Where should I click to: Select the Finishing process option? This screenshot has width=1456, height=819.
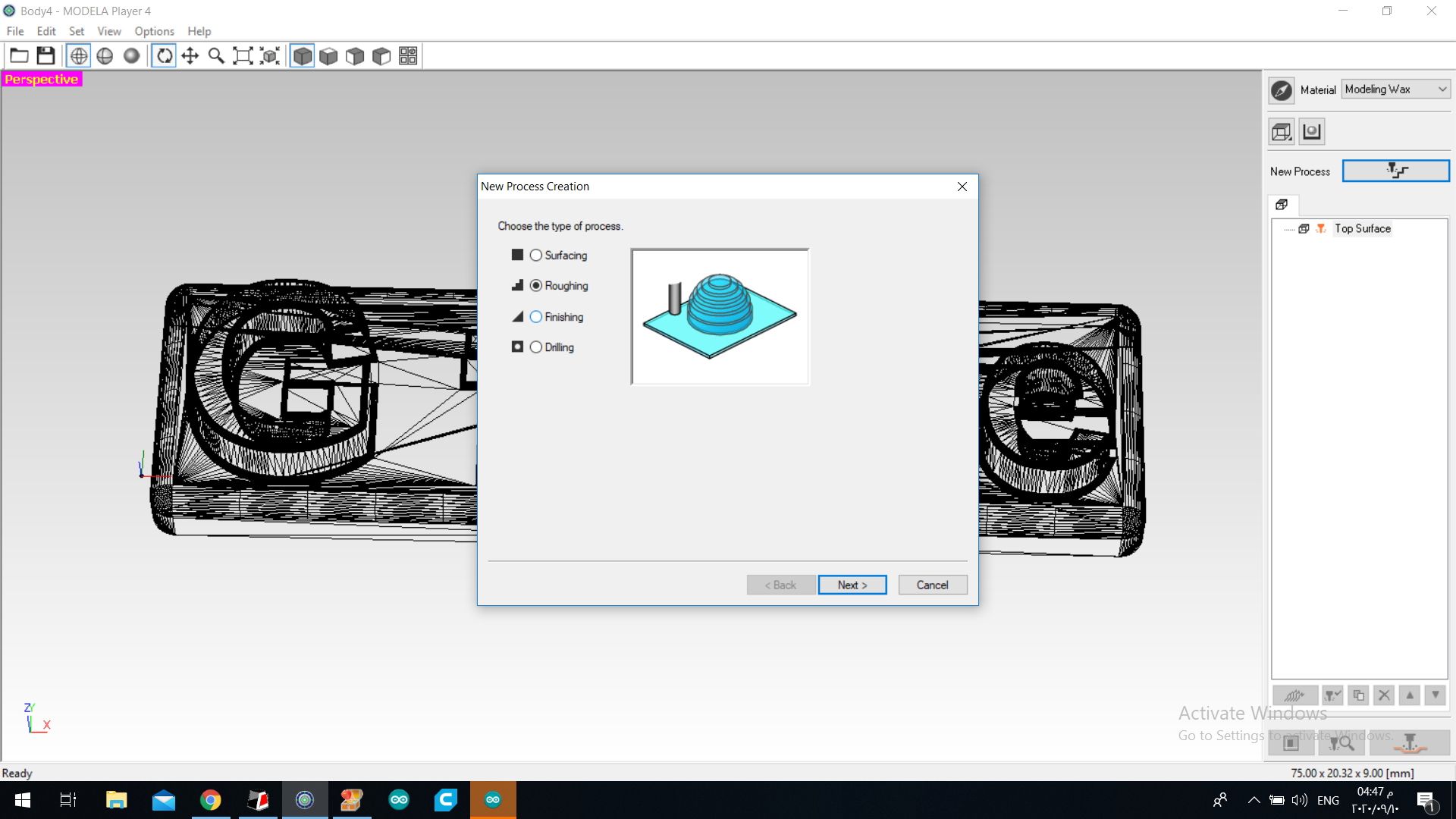(x=536, y=317)
